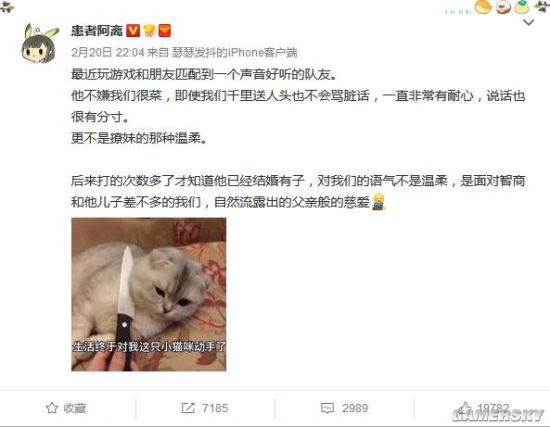This screenshot has height=427, width=550.
Task: Click the star favorite icon
Action: click(52, 408)
